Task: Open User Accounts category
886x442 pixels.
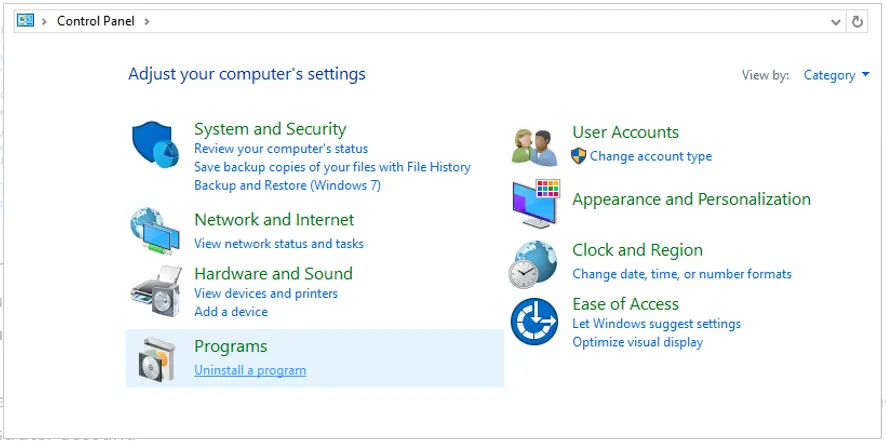Action: (x=626, y=132)
